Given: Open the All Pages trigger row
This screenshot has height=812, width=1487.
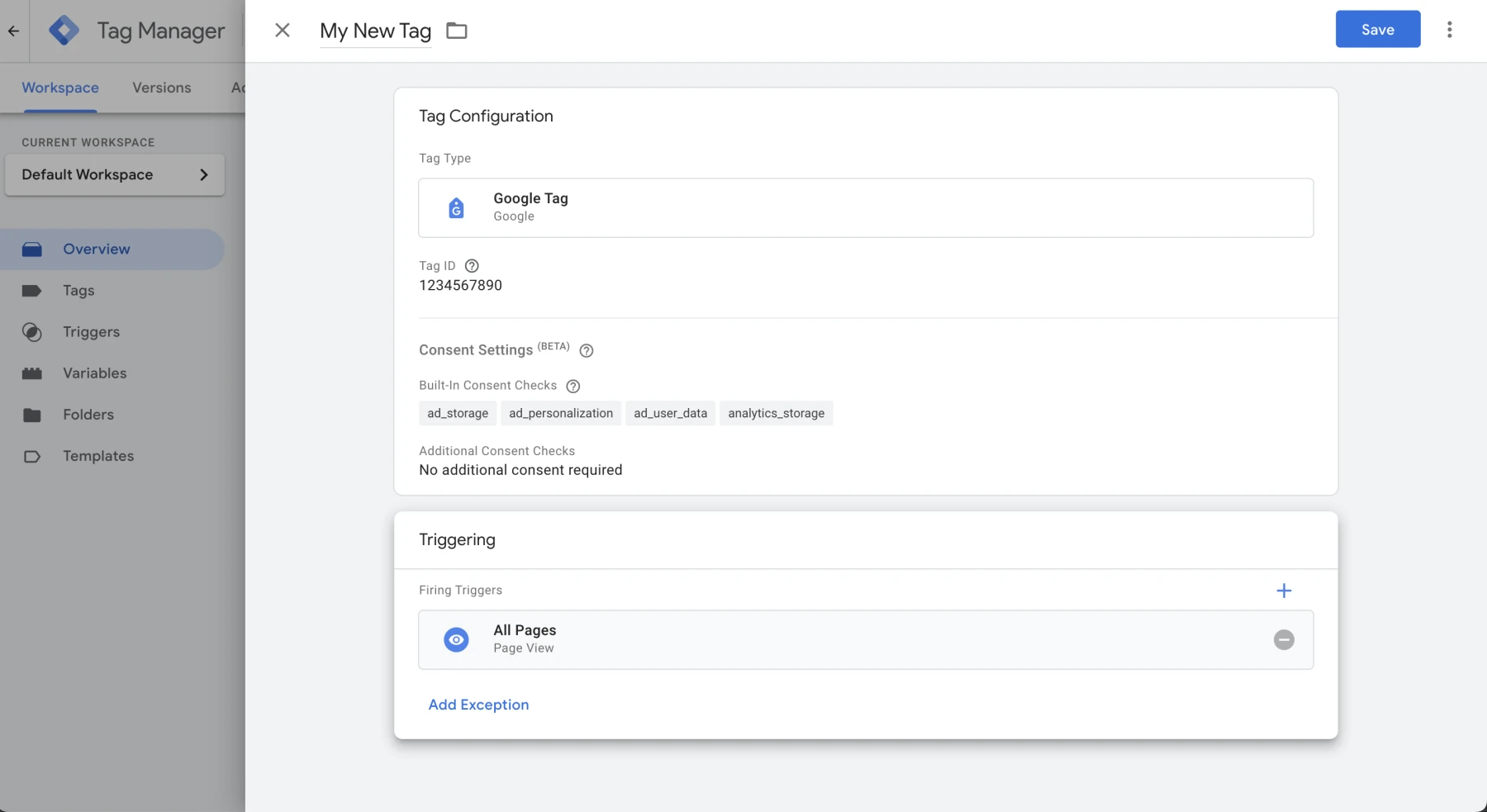Looking at the screenshot, I should coord(866,639).
